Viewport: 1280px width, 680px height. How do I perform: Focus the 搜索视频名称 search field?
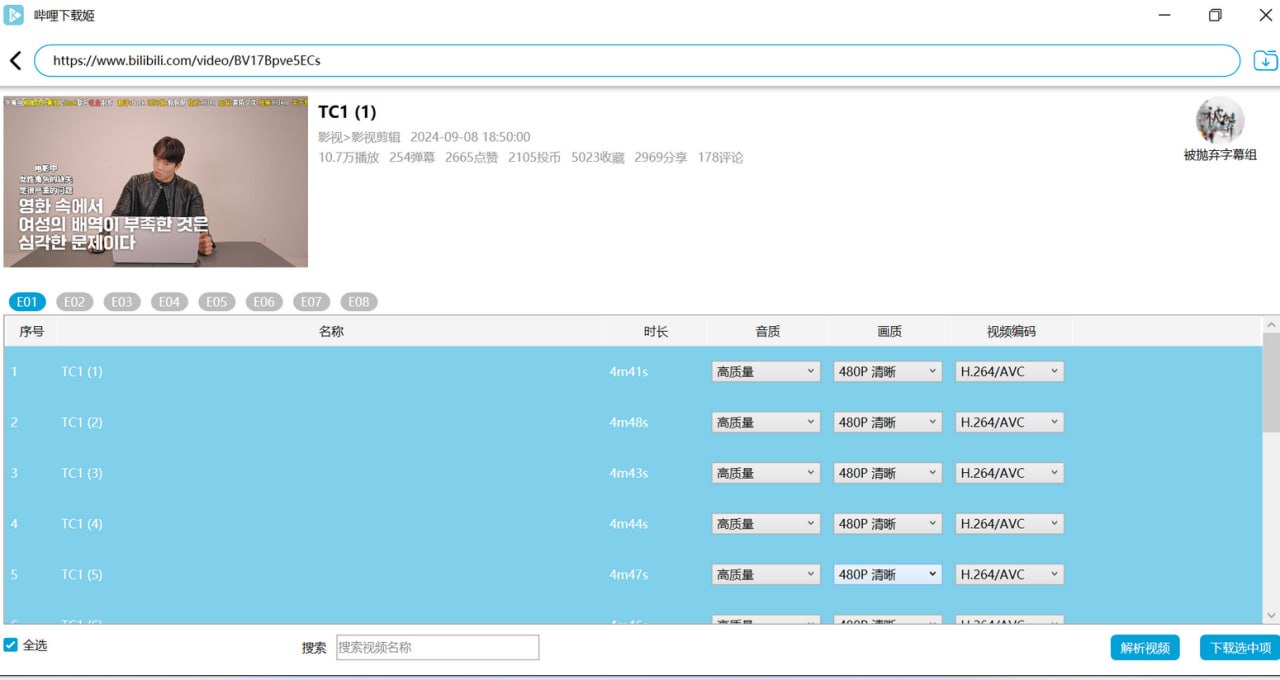point(437,647)
